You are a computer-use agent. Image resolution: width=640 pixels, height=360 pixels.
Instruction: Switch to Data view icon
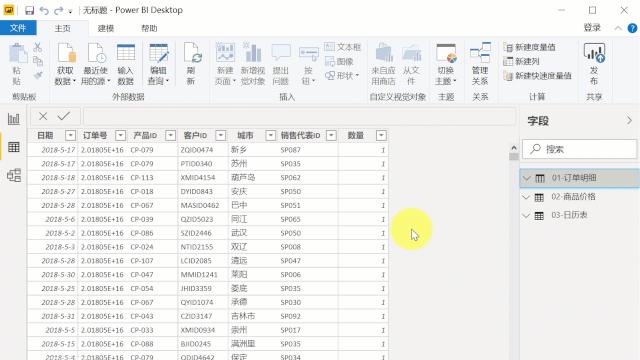coord(14,147)
